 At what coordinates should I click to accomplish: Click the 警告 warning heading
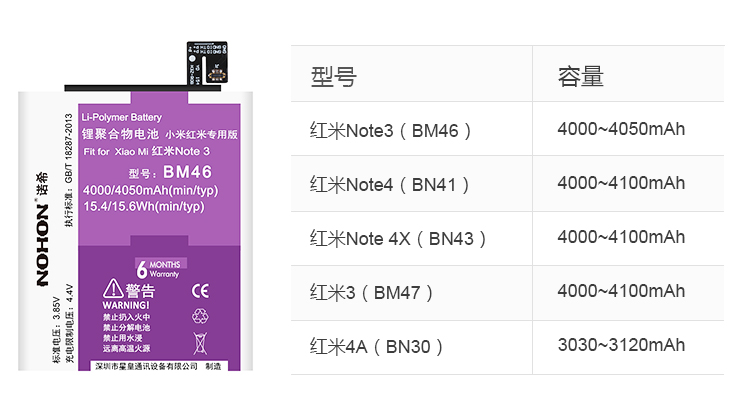141,291
